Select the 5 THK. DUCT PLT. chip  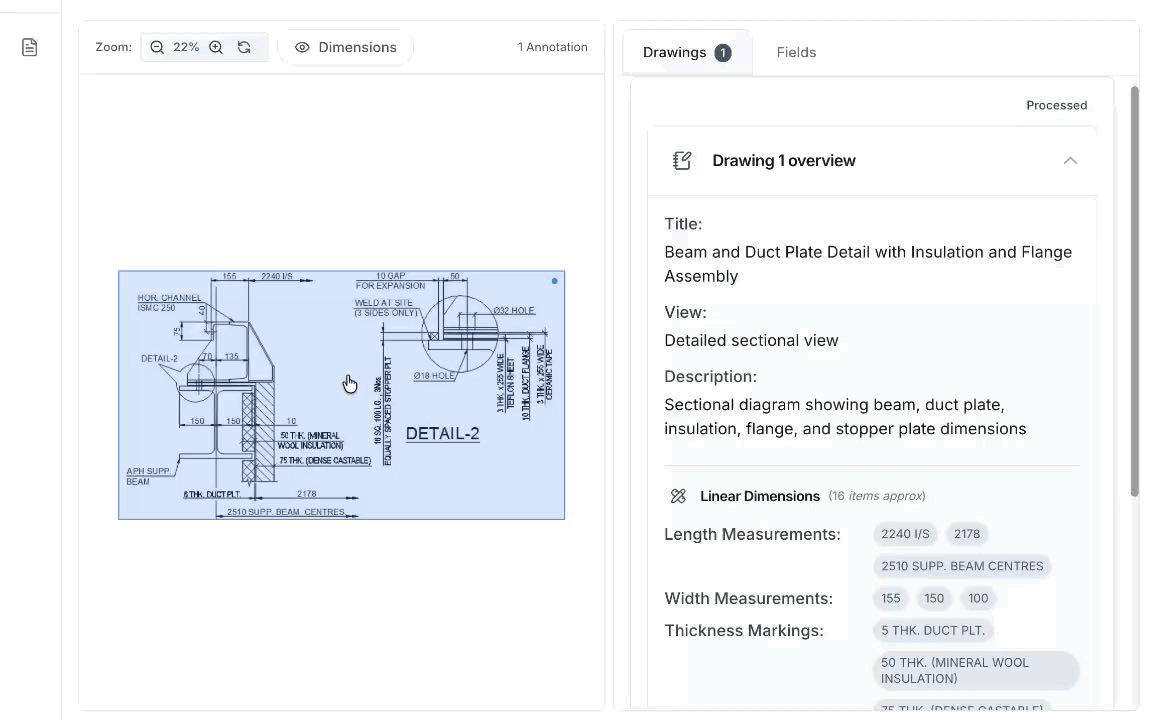click(x=932, y=630)
